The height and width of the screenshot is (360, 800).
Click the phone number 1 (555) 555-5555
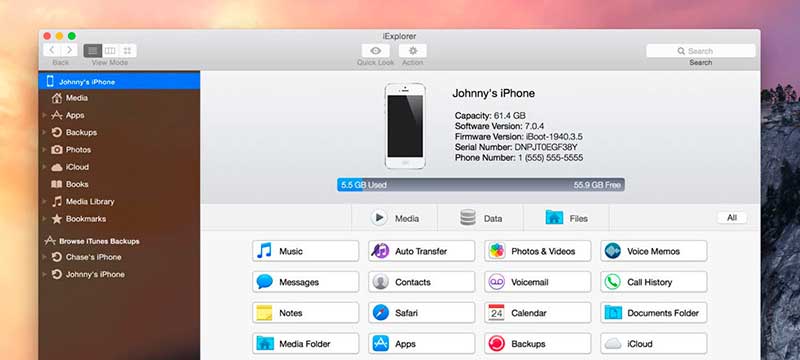550,158
